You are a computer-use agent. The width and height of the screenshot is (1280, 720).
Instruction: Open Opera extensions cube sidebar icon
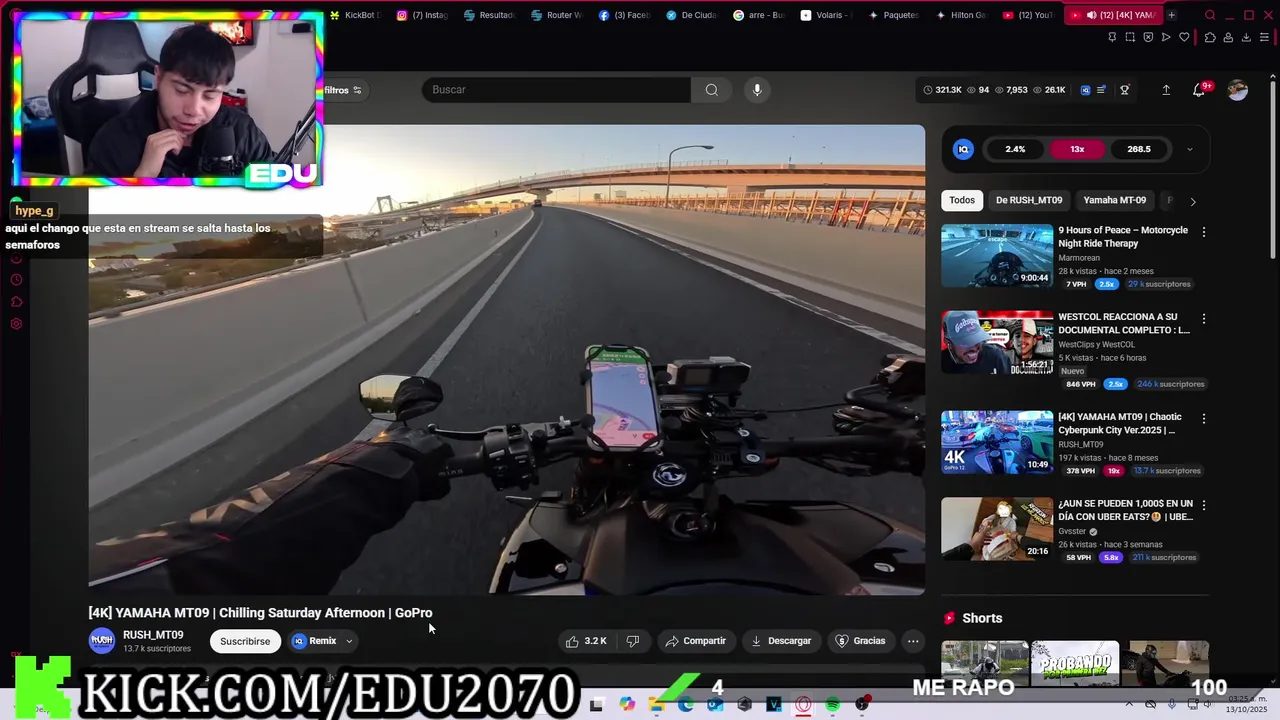(x=16, y=302)
